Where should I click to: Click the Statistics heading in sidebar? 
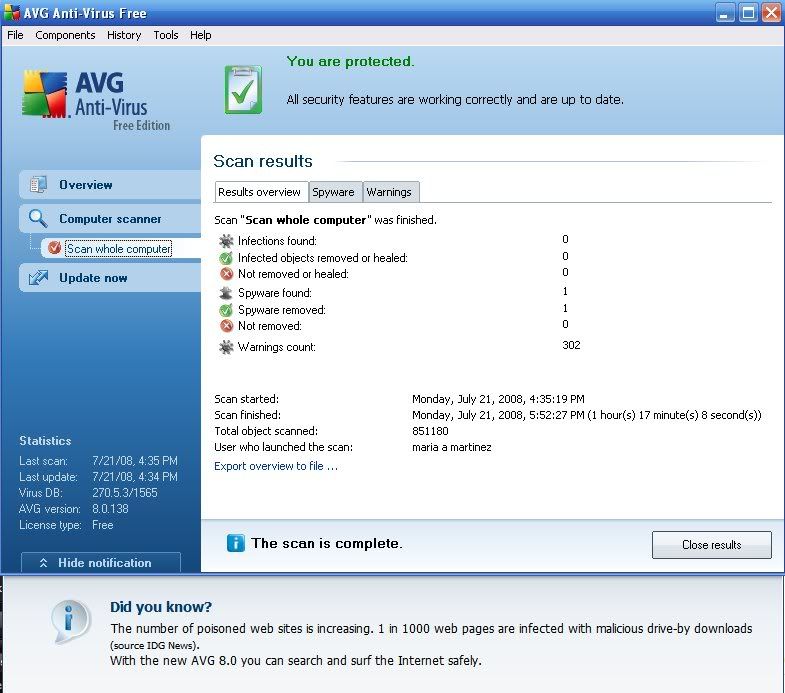click(45, 441)
